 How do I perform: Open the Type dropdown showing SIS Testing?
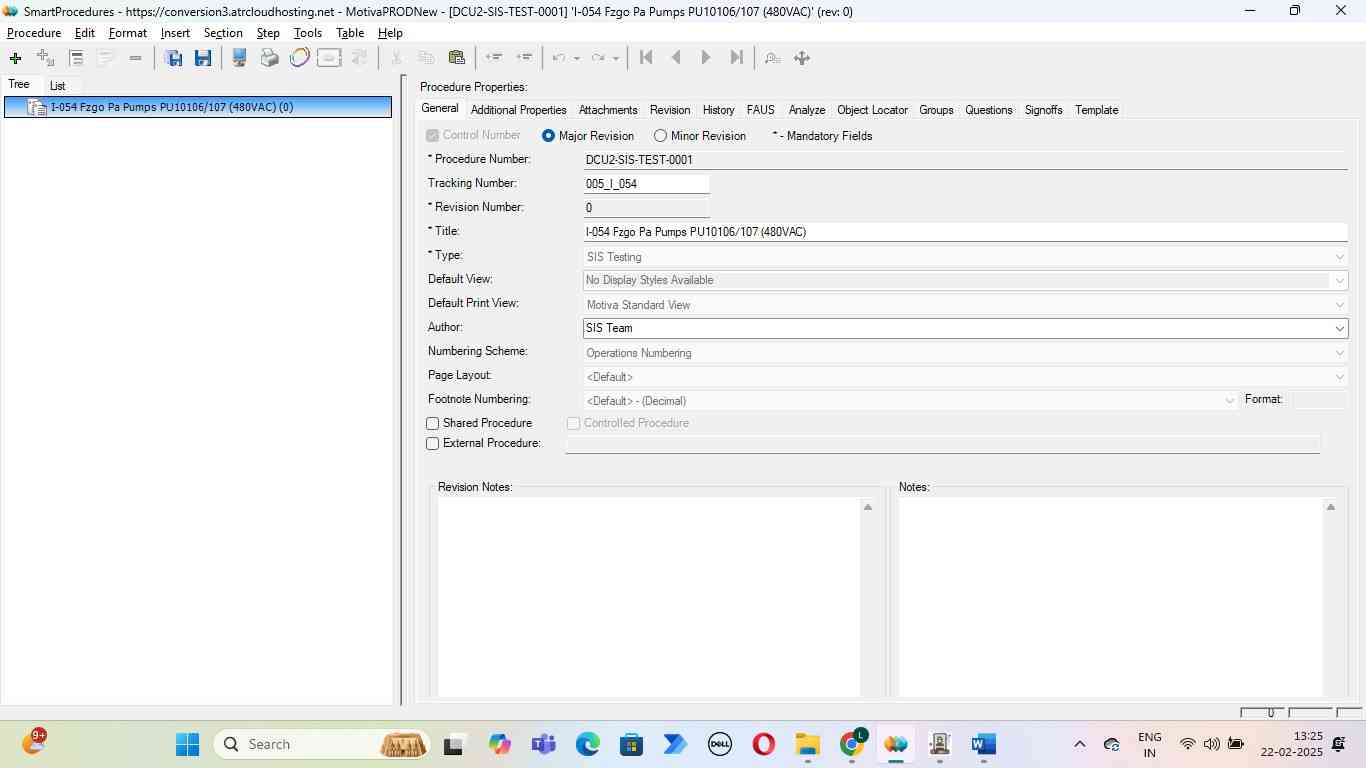tap(965, 257)
